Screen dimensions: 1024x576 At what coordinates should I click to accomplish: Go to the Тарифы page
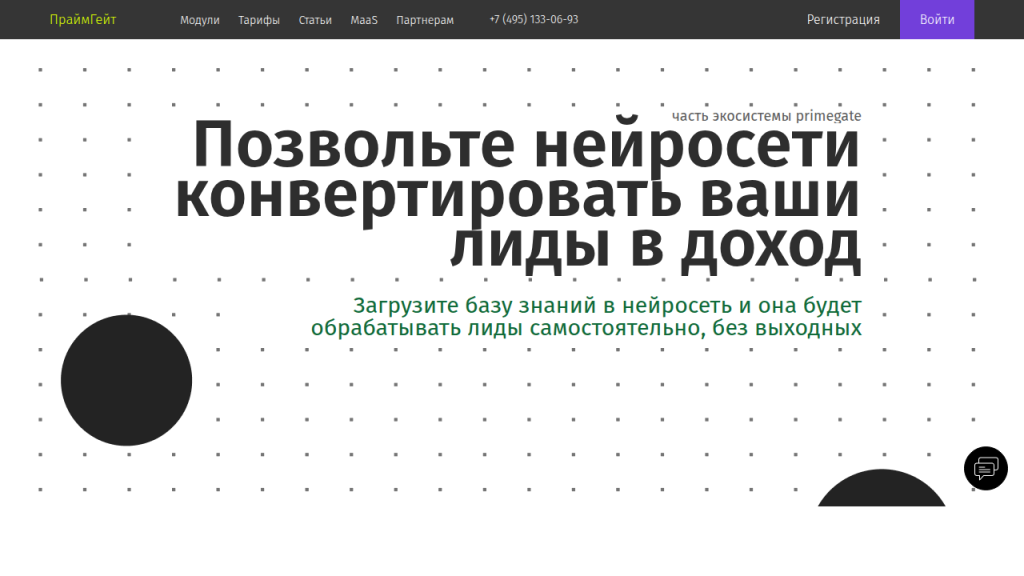pos(259,20)
